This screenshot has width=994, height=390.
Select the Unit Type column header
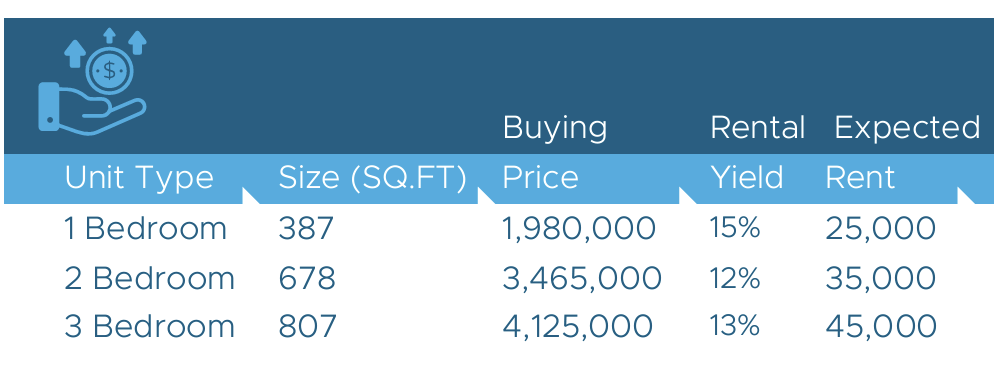(x=139, y=178)
